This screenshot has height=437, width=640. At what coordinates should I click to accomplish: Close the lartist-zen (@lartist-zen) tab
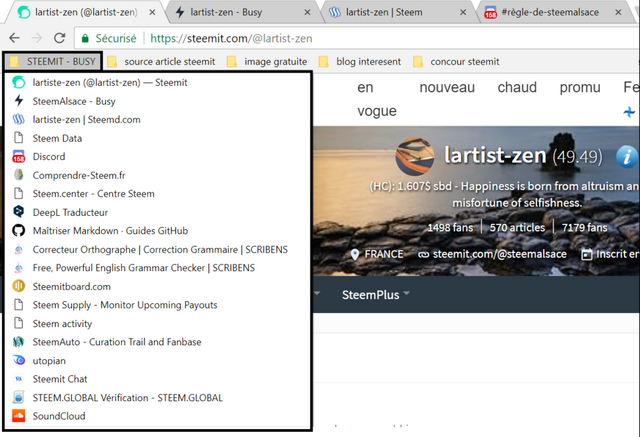[x=152, y=13]
